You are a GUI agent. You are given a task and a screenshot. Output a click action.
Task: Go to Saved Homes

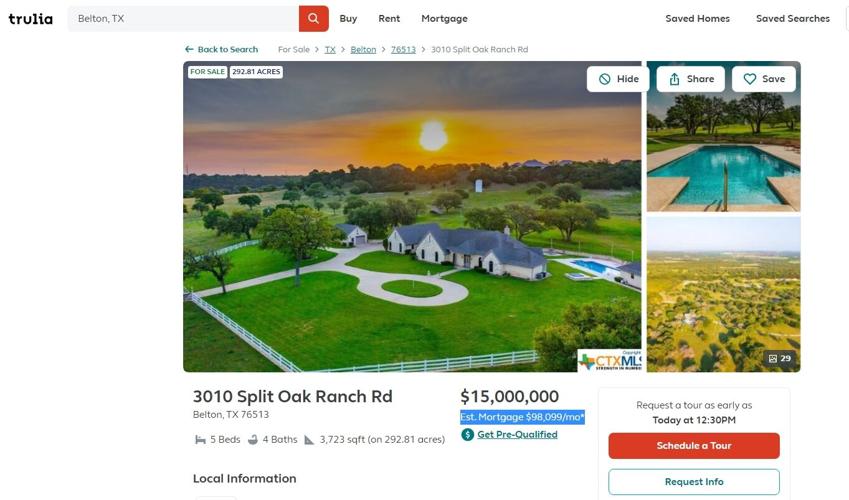click(697, 18)
